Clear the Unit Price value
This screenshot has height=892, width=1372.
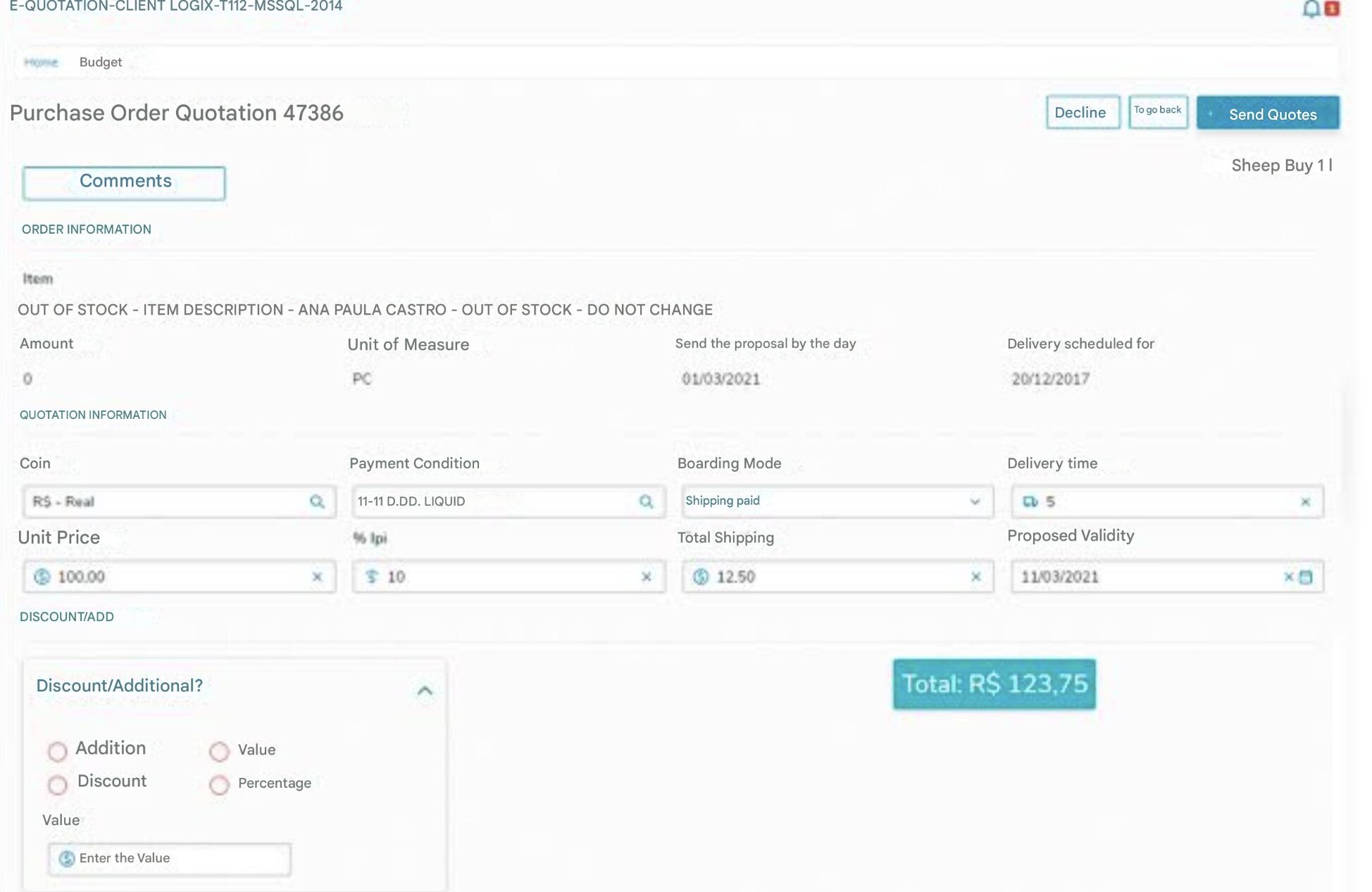click(317, 577)
